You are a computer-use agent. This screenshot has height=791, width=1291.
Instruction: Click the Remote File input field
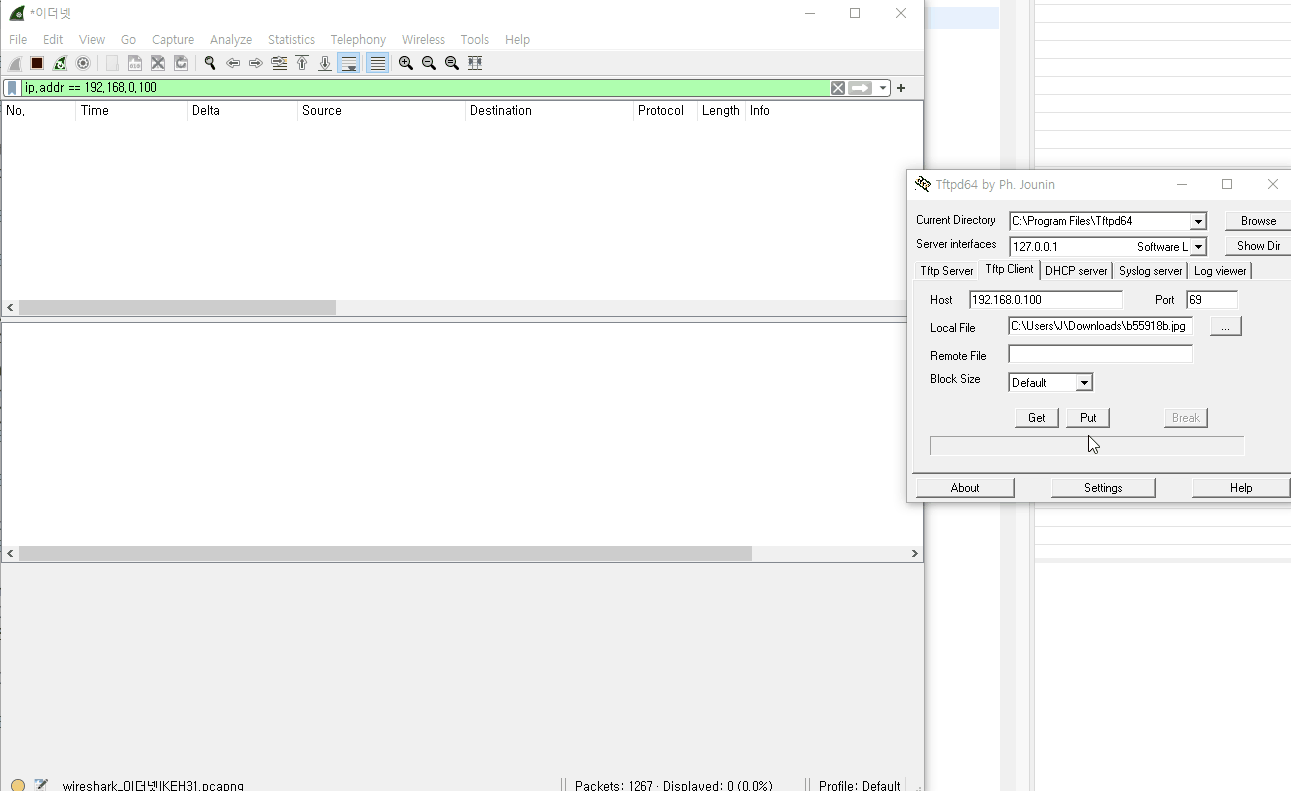pos(1100,354)
